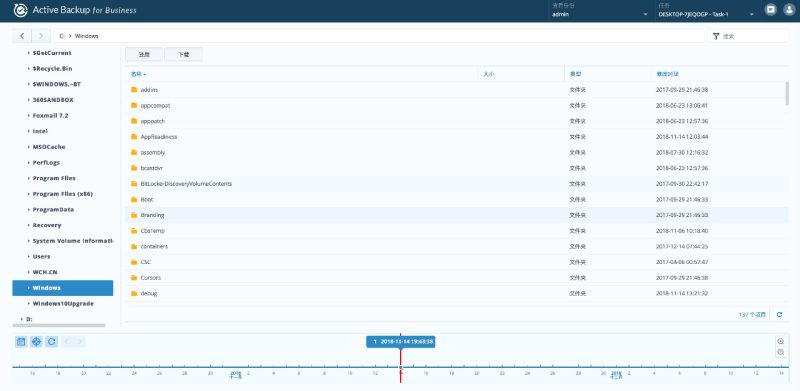Screen dimensions: 800x391
Task: Click the folder icon for Cursors
Action: point(134,278)
